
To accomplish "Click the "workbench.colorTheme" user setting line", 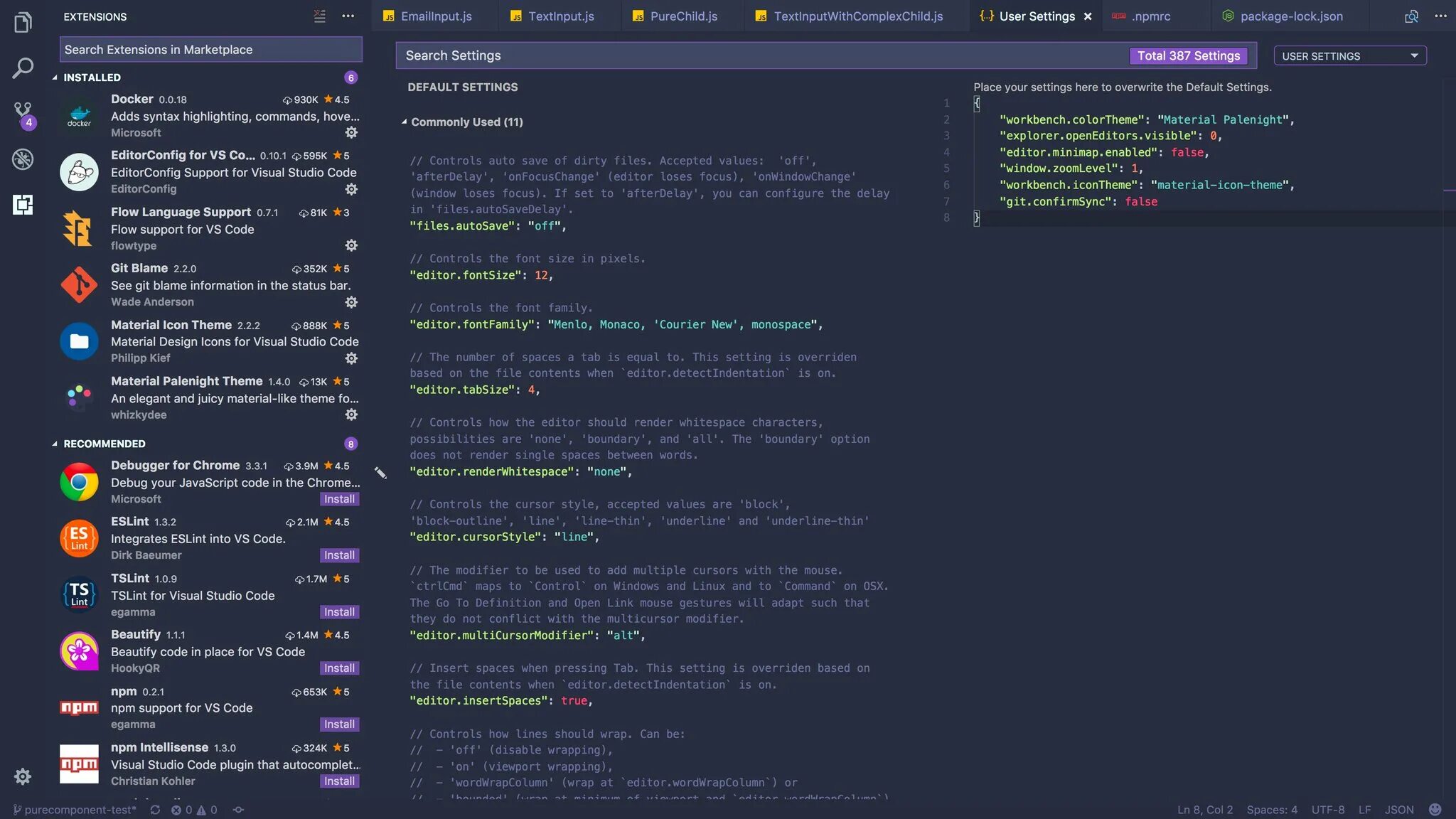I will (1147, 119).
